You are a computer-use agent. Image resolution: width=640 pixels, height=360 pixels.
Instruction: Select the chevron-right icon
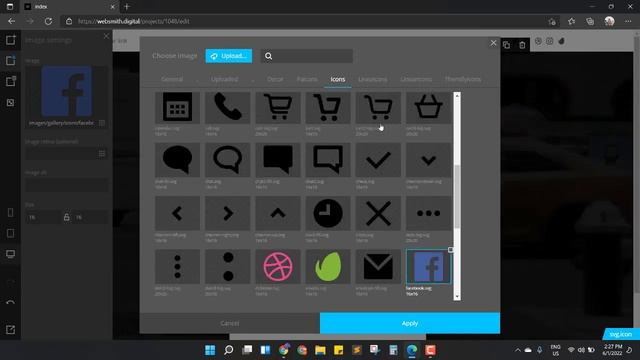pos(227,213)
